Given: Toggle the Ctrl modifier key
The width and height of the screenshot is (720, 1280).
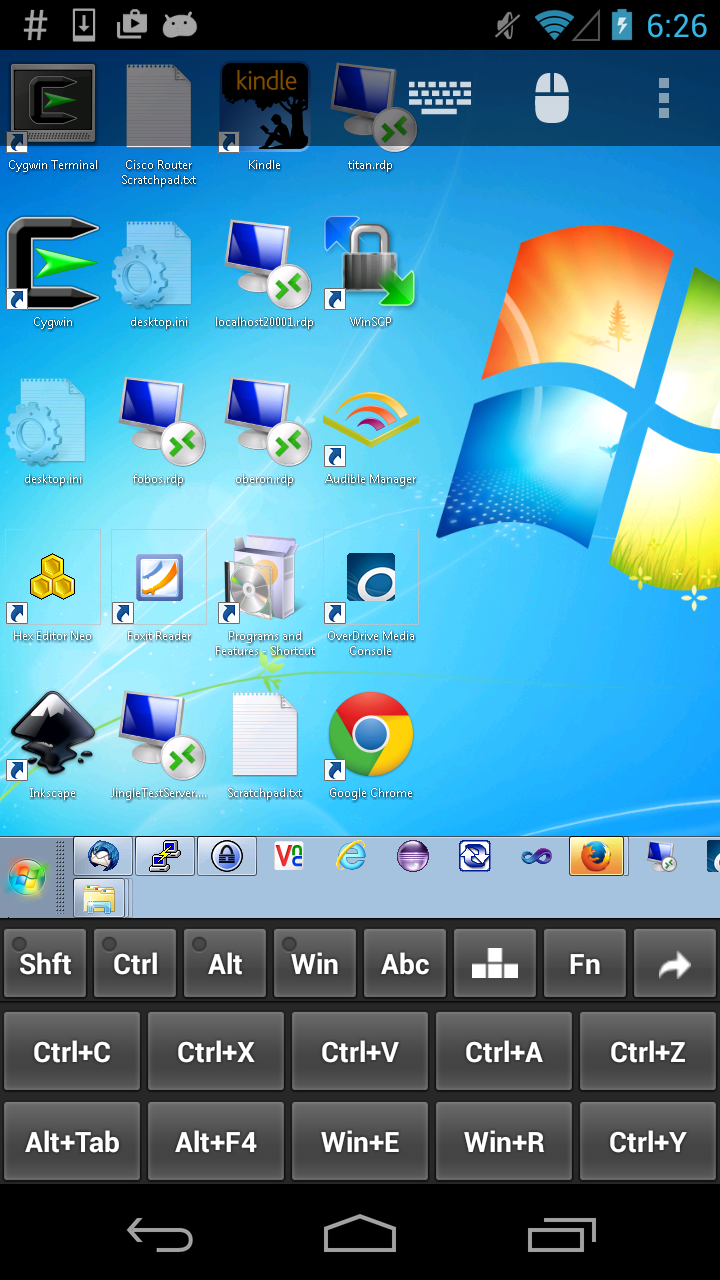Looking at the screenshot, I should pyautogui.click(x=135, y=964).
